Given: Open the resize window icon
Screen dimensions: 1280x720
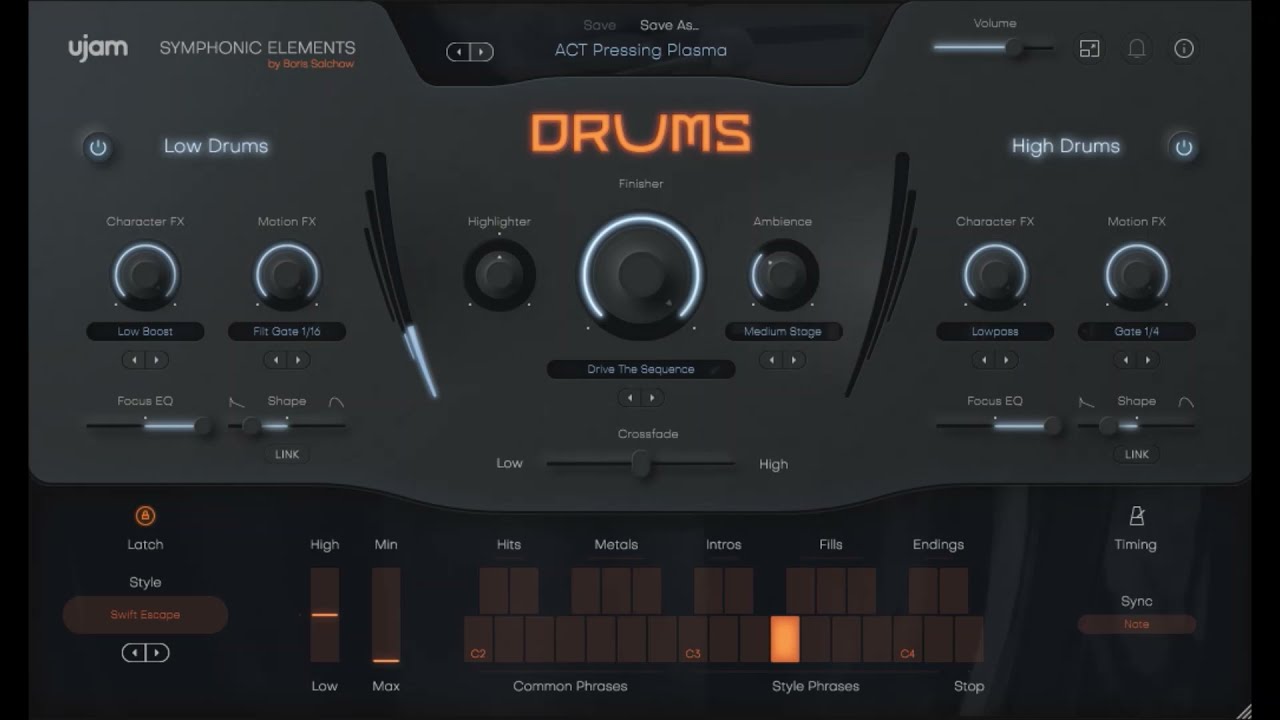Looking at the screenshot, I should click(1089, 48).
